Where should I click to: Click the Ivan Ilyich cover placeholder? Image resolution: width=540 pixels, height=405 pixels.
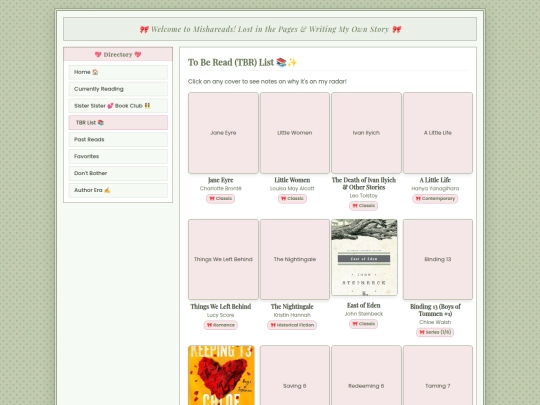click(x=366, y=133)
